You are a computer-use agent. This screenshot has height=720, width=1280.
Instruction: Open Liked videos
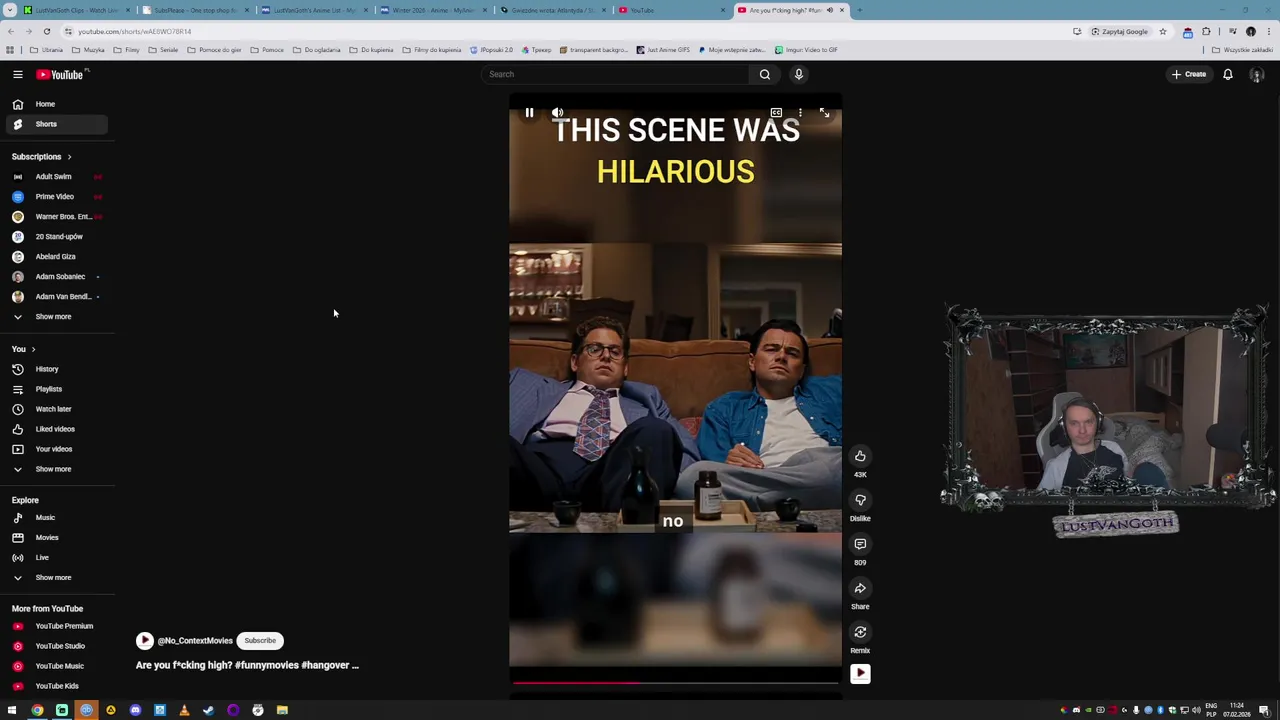coord(55,429)
